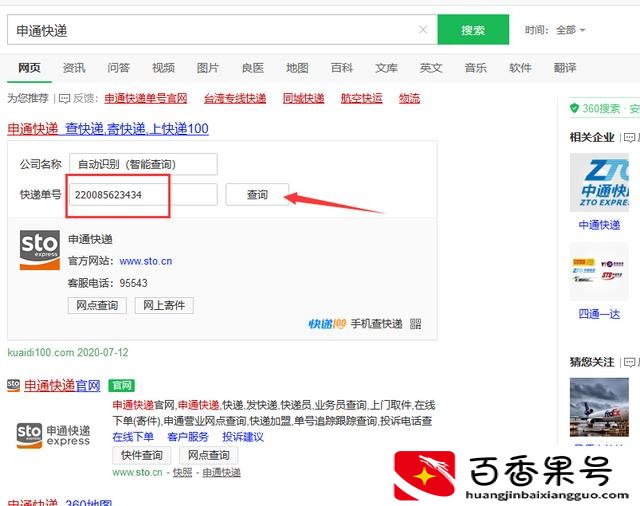Open suggested link 物流
The width and height of the screenshot is (640, 506).
[409, 98]
